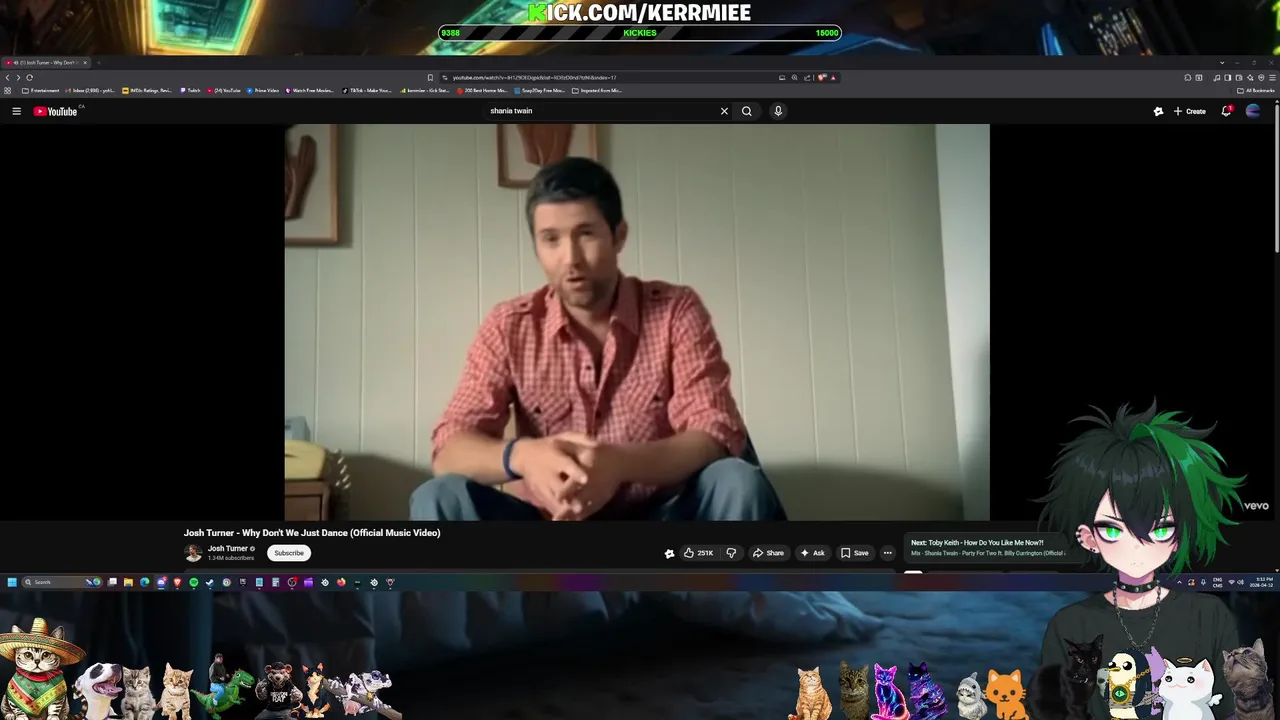Open the Windows Start menu

point(12,582)
